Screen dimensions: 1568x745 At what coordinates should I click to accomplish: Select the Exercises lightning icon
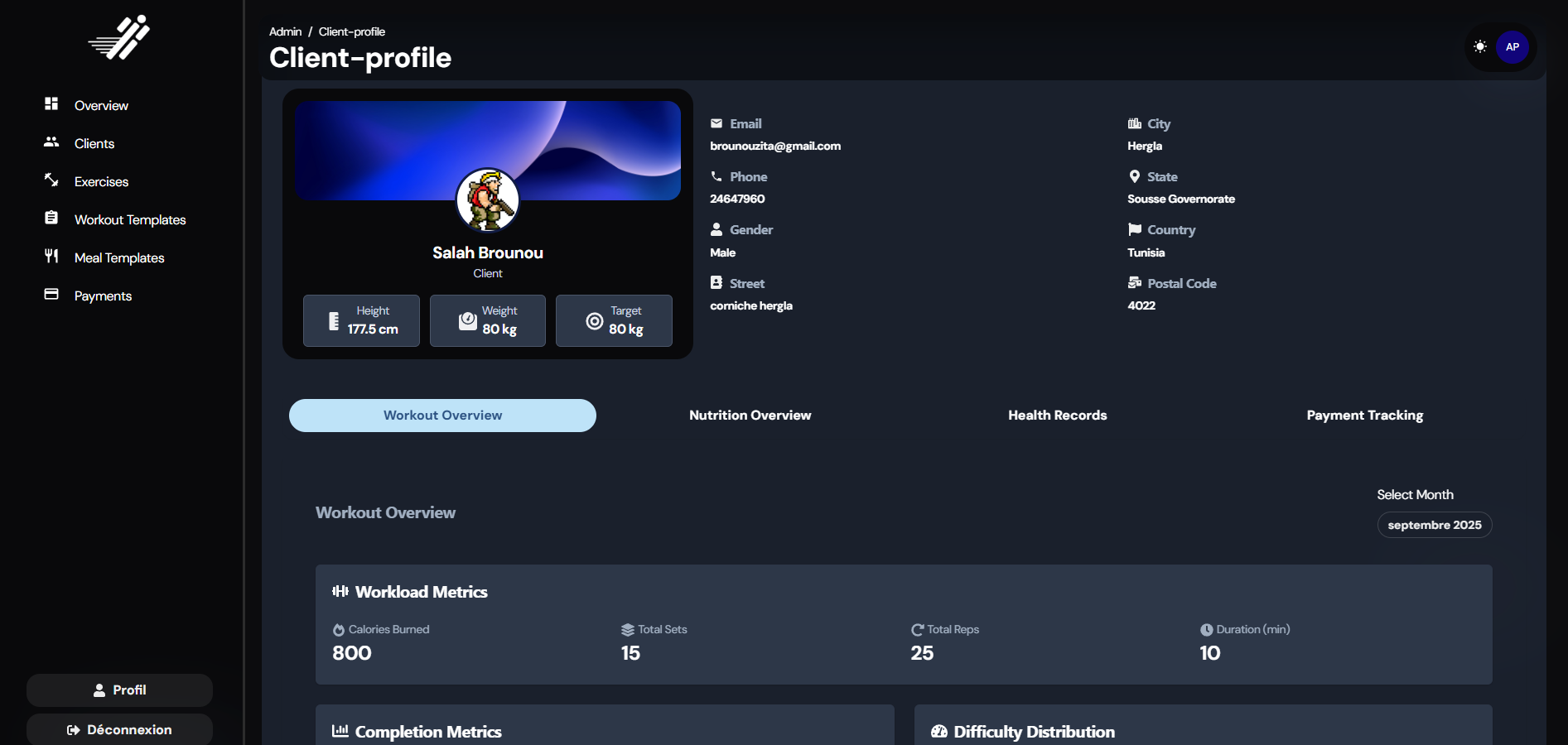[51, 181]
